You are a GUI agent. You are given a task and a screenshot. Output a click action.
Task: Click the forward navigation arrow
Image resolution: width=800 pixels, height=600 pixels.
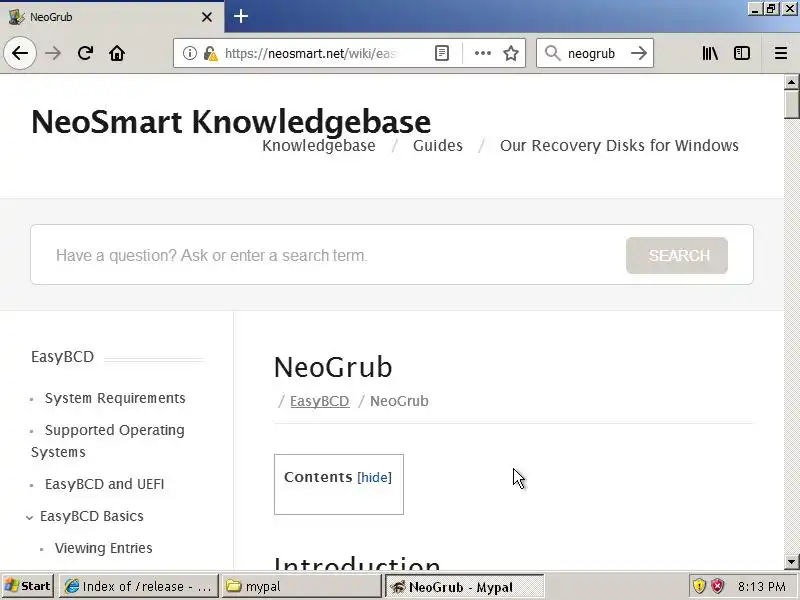point(53,53)
